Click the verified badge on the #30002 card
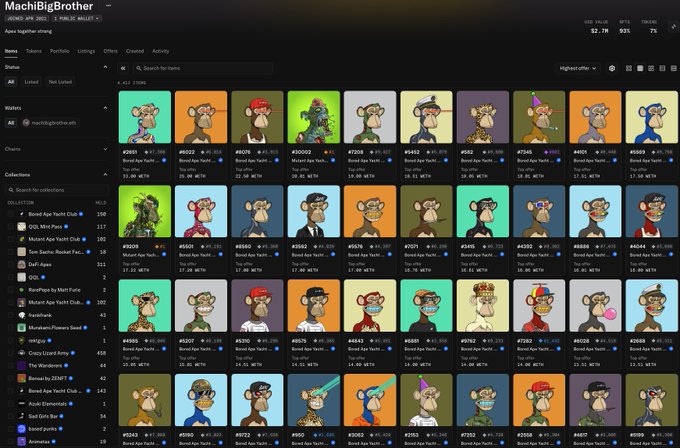 coord(333,160)
